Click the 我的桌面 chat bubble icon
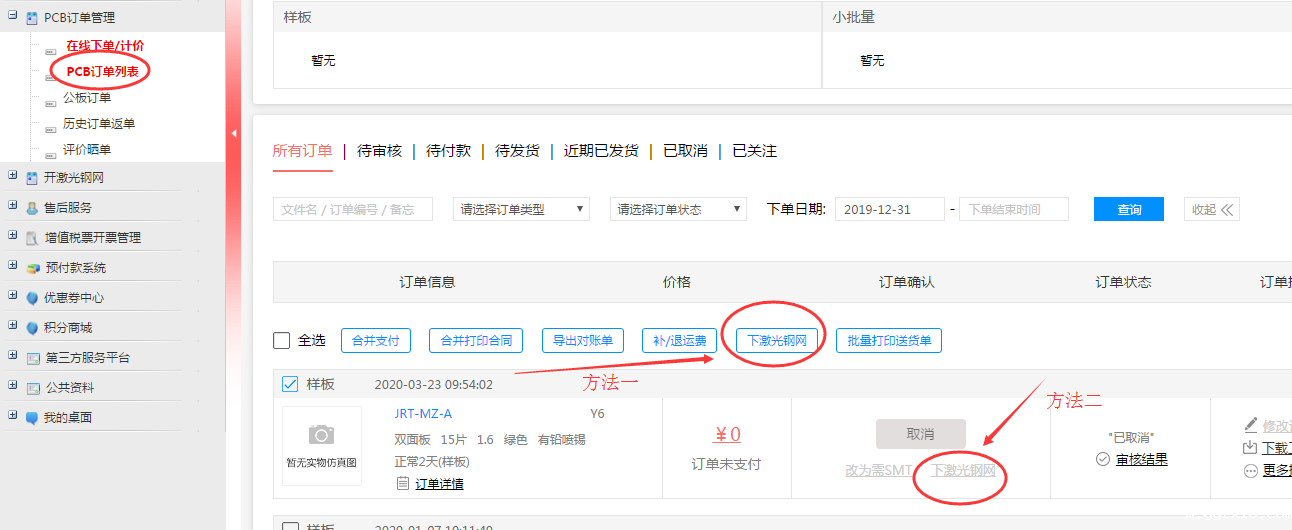1292x530 pixels. tap(33, 418)
